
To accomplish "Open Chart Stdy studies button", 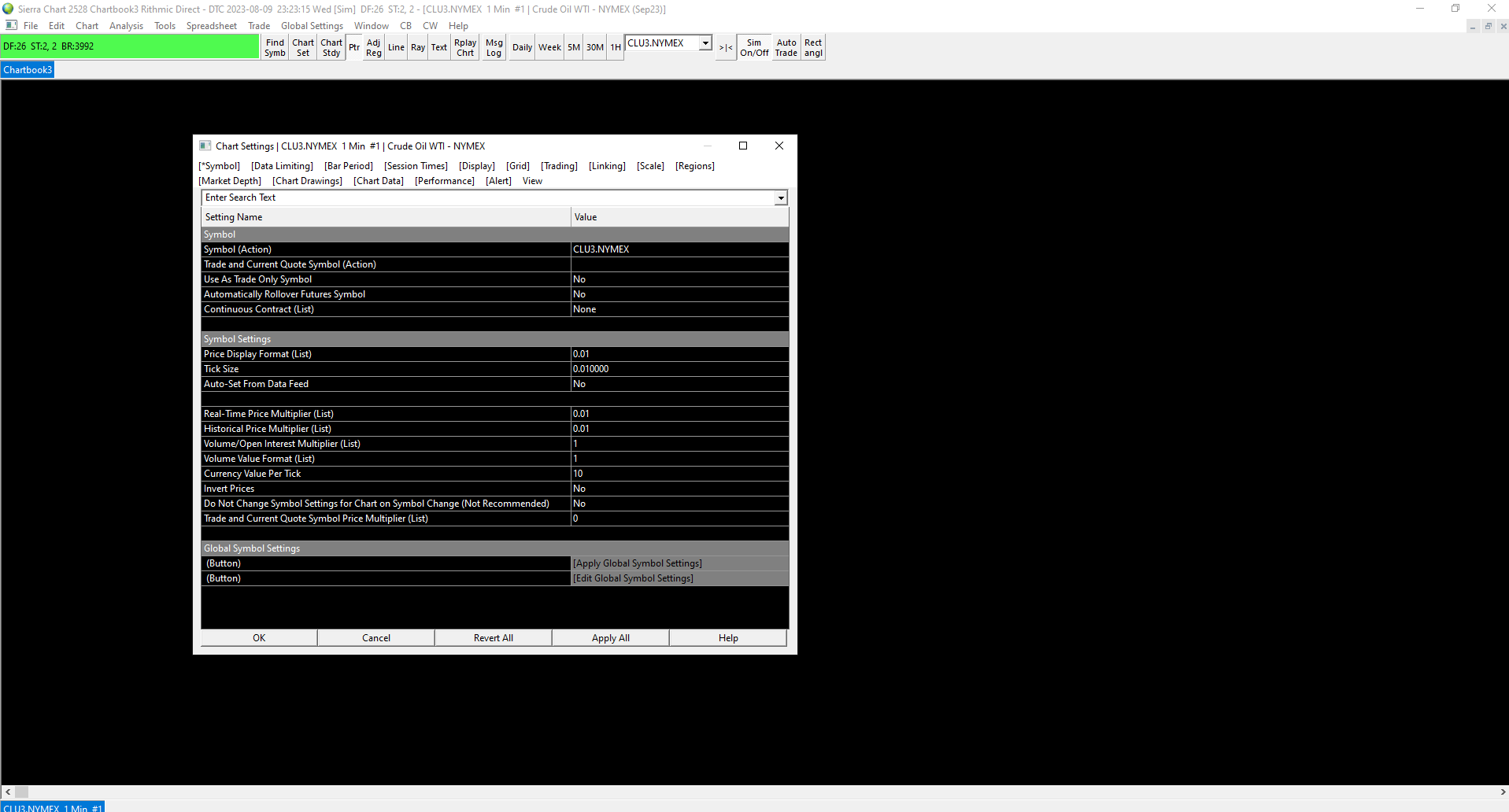I will [331, 47].
